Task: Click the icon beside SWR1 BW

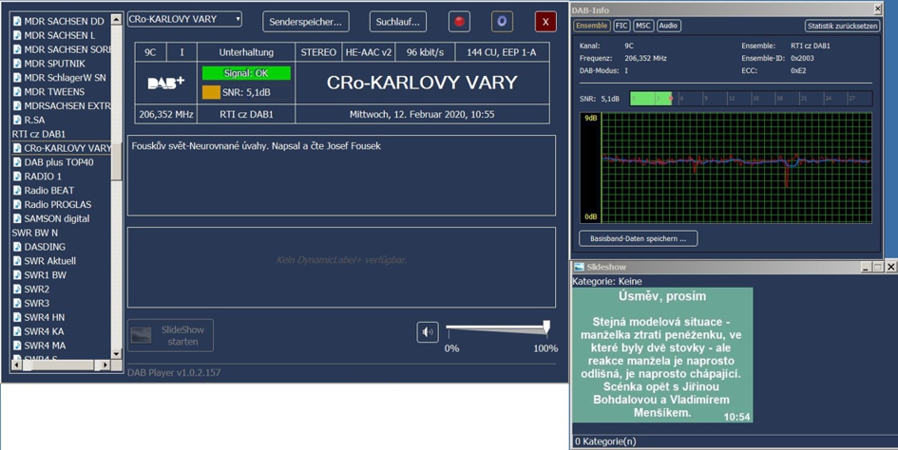Action: pyautogui.click(x=17, y=275)
